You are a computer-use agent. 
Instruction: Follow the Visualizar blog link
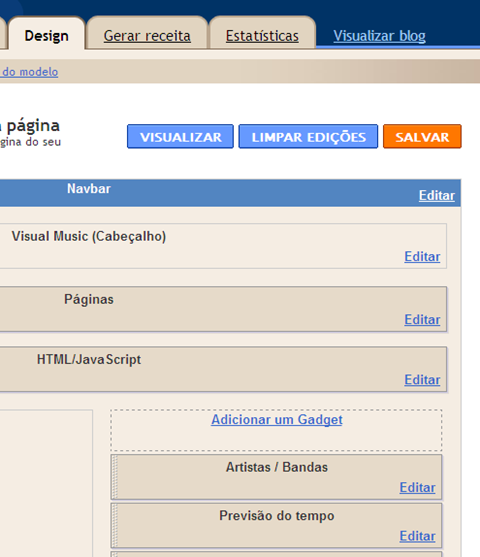click(379, 36)
